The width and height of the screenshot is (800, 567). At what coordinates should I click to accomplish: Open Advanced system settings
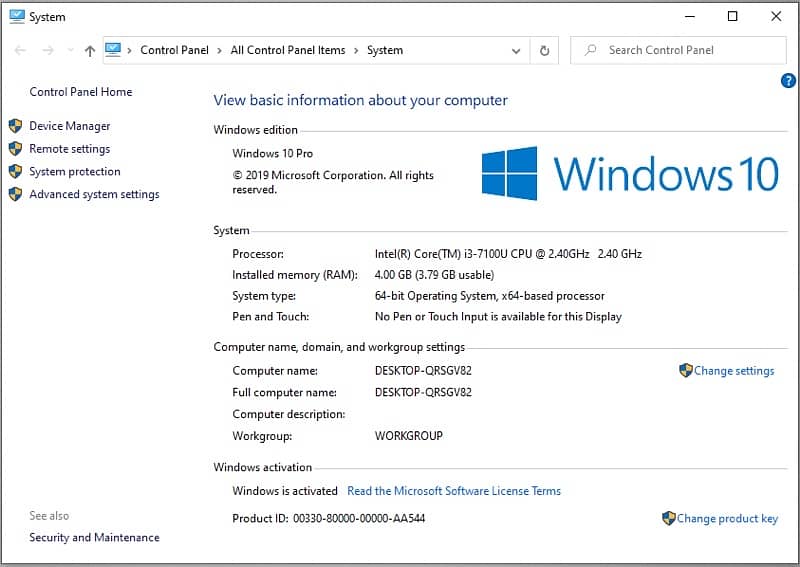pyautogui.click(x=94, y=194)
